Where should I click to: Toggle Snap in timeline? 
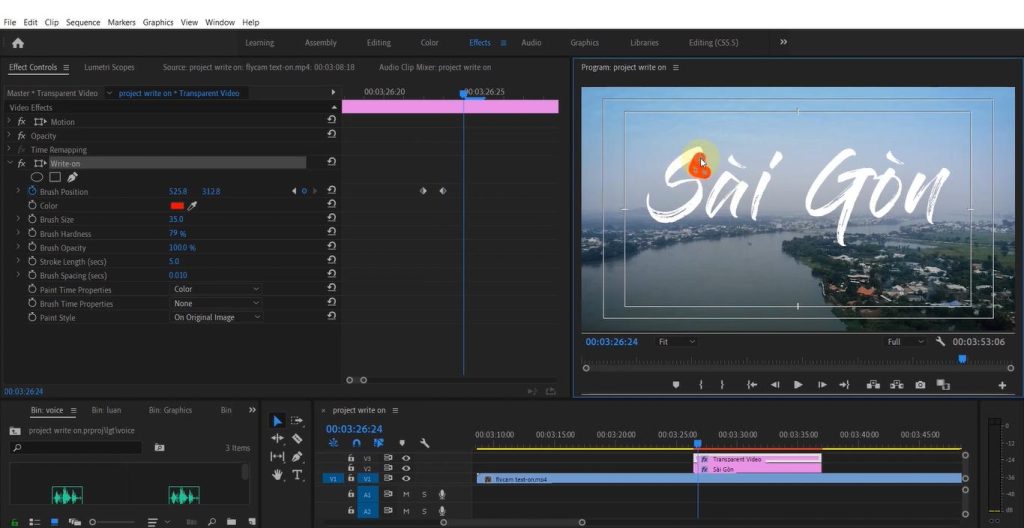point(357,443)
